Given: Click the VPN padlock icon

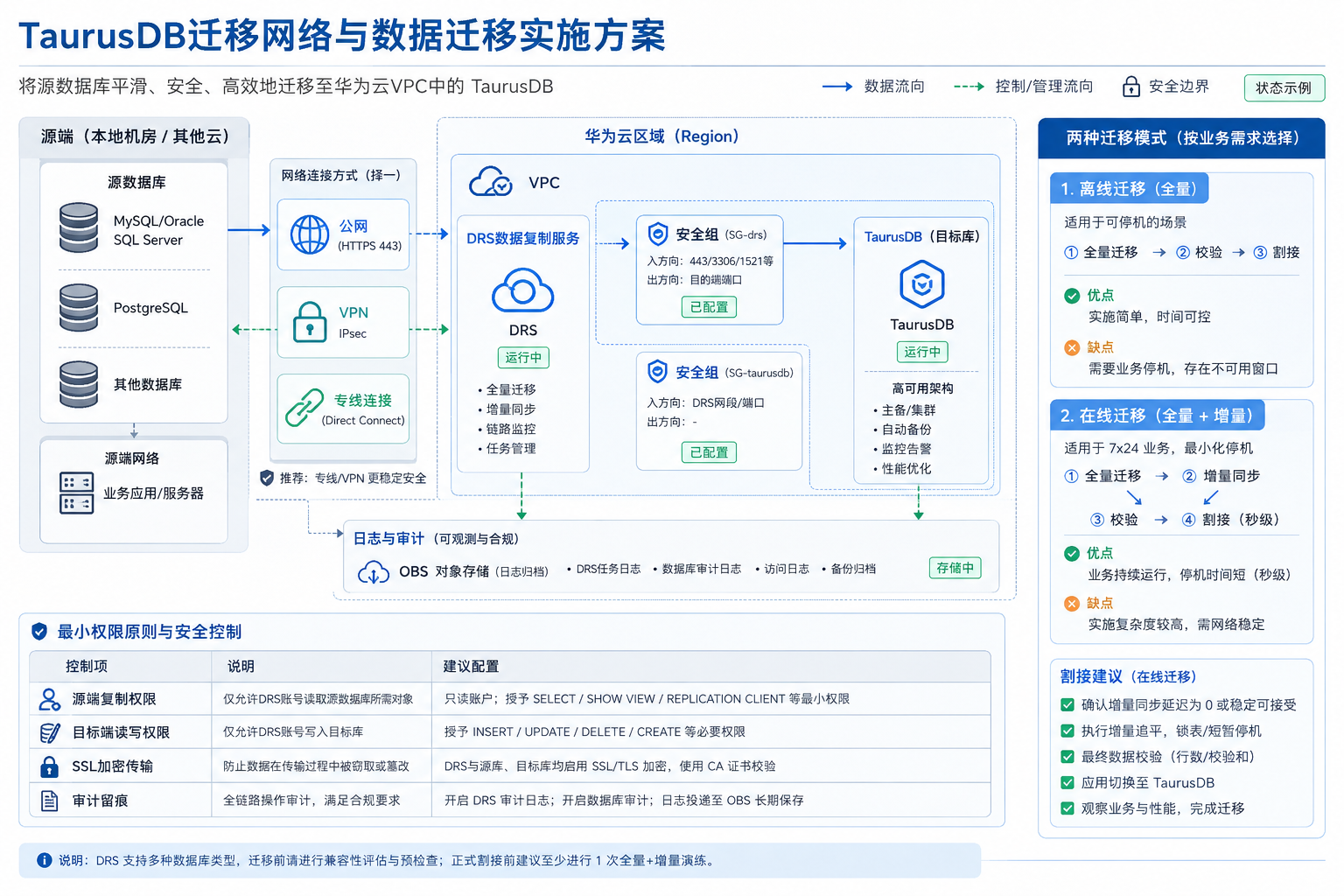Looking at the screenshot, I should pos(310,322).
